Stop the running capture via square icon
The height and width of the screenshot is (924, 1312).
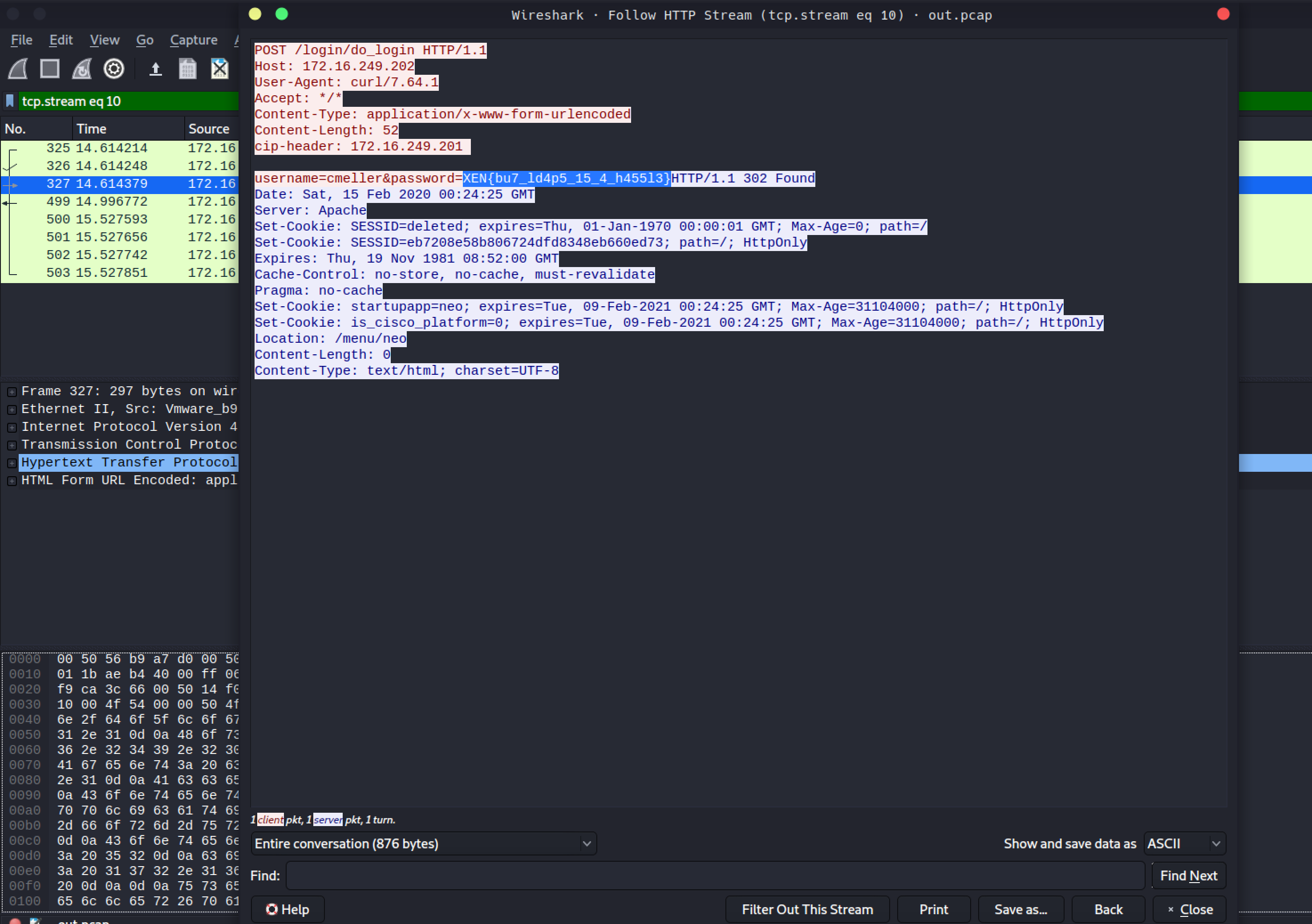tap(50, 69)
